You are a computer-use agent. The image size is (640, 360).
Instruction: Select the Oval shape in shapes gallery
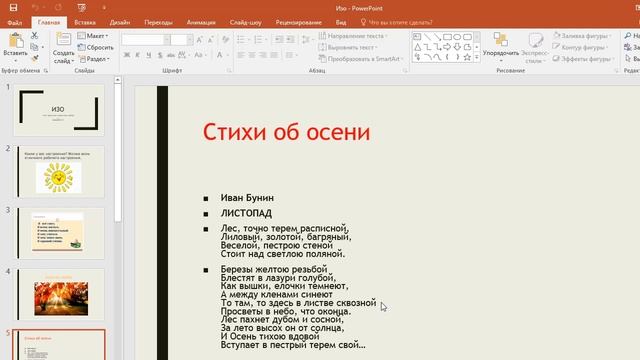click(457, 37)
